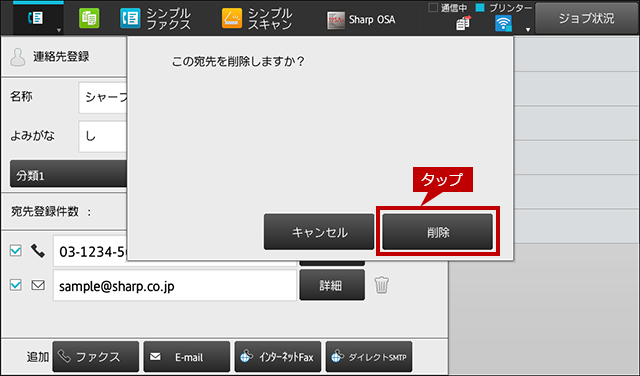Image resolution: width=640 pixels, height=376 pixels.
Task: Edit the sample@sharp.co.jp address field
Action: pos(175,285)
